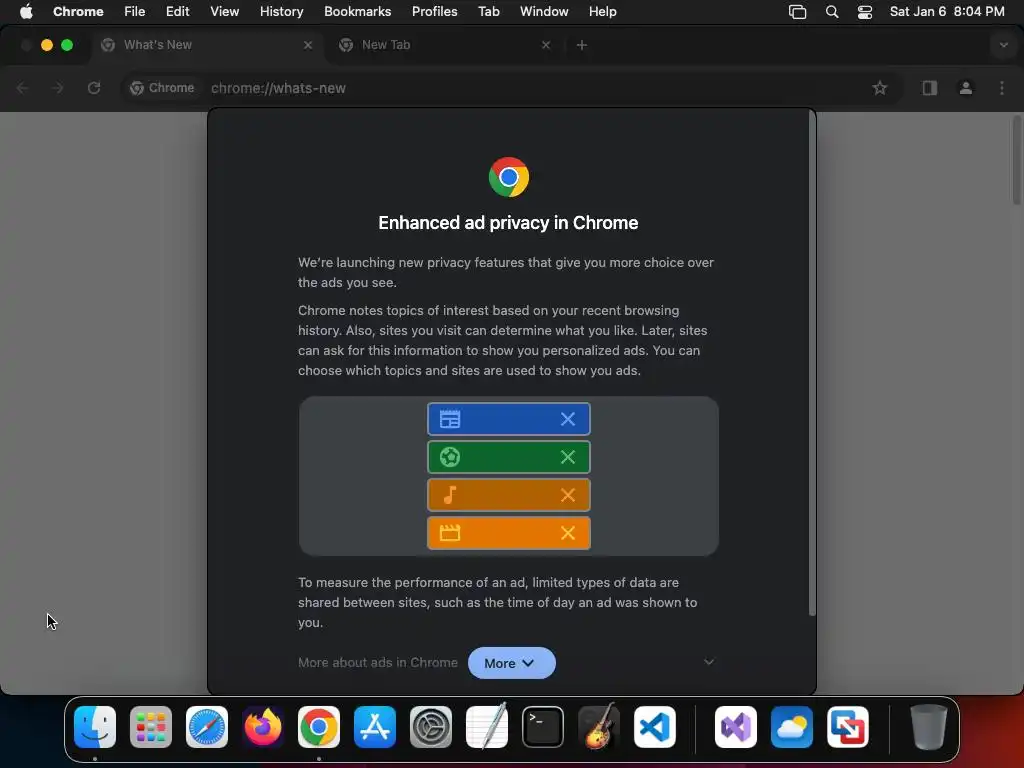This screenshot has width=1024, height=768.
Task: Bookmark this tab with the star icon
Action: (880, 88)
